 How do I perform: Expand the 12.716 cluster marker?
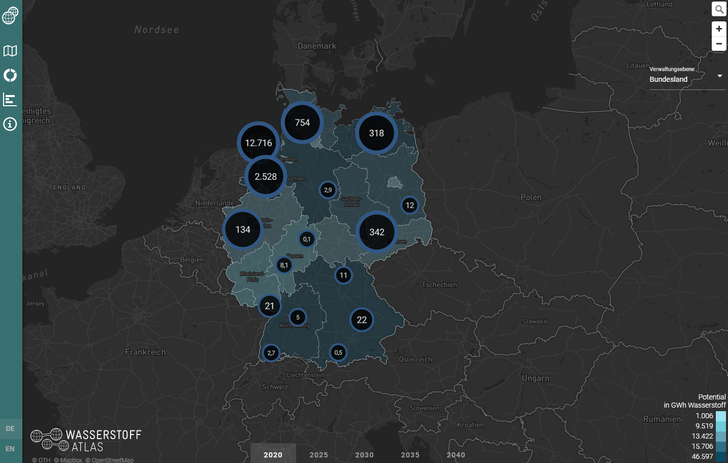click(259, 143)
